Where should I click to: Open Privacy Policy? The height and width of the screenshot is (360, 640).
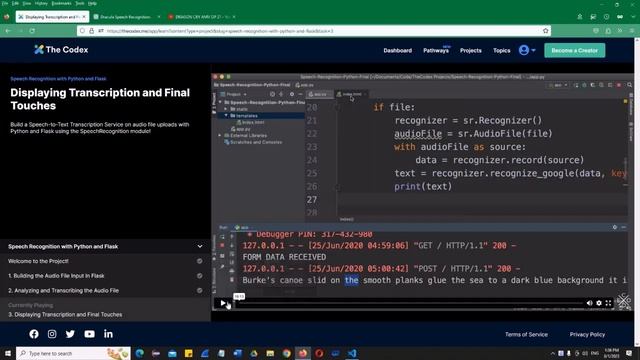(587, 334)
